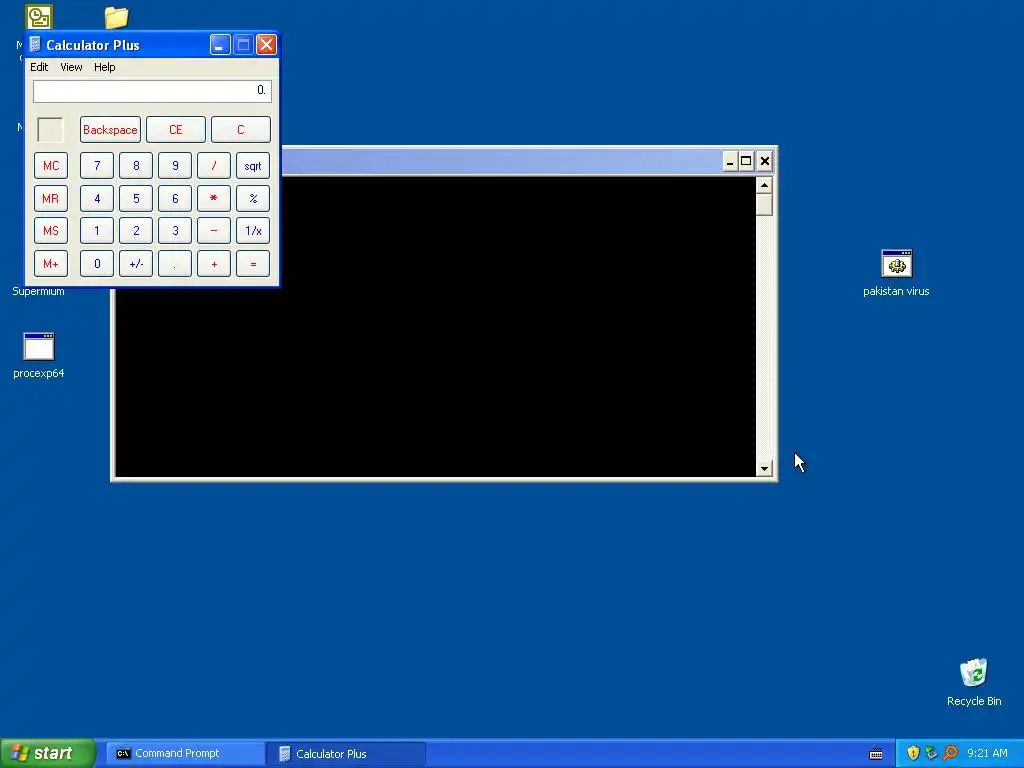Click digit 8 on calculator
Screen dimensions: 1024x768
(x=136, y=165)
